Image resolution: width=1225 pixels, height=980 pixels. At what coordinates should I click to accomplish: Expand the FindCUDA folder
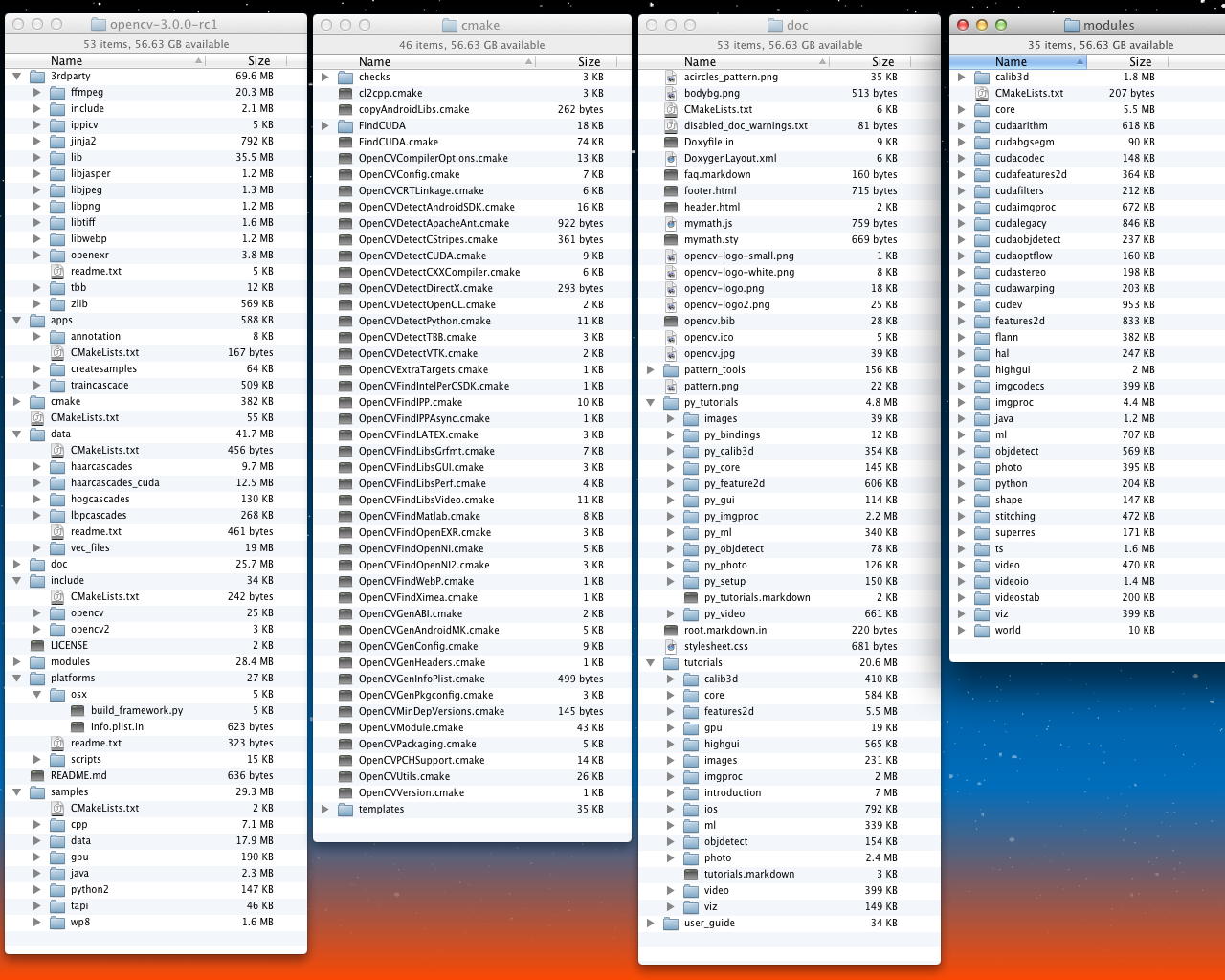[325, 126]
